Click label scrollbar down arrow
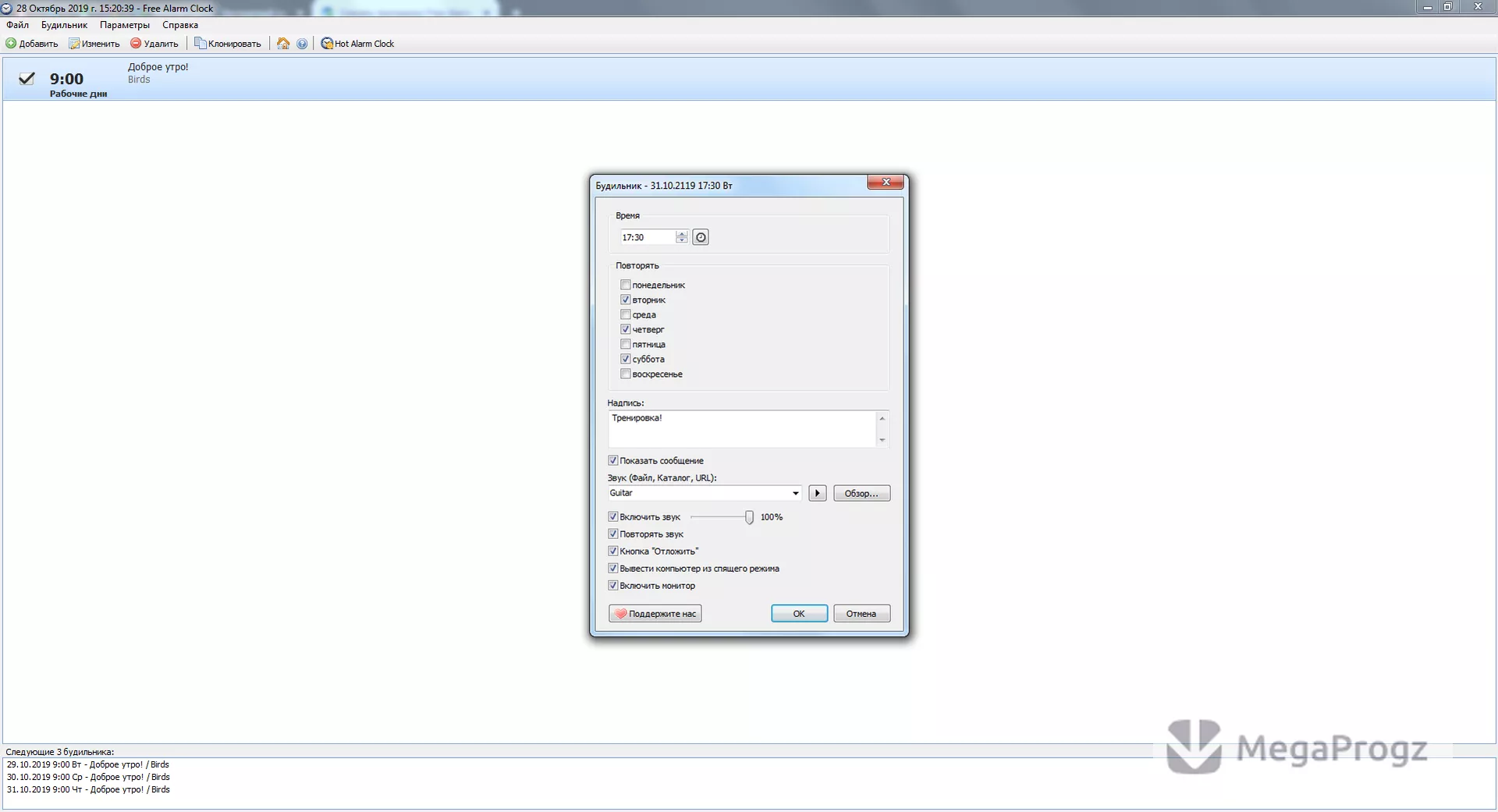 [882, 440]
